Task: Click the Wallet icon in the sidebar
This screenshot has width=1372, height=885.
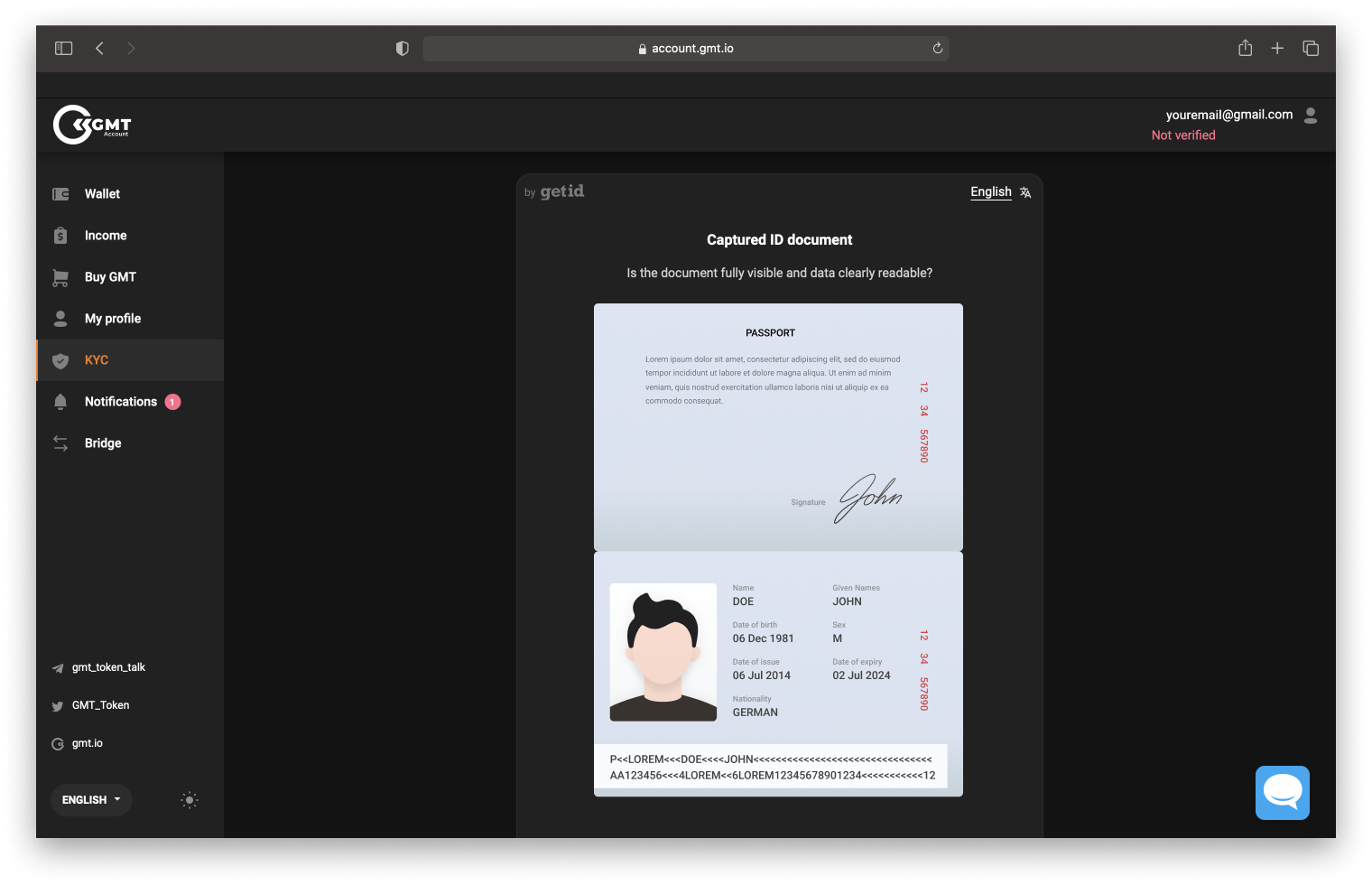Action: [x=60, y=194]
